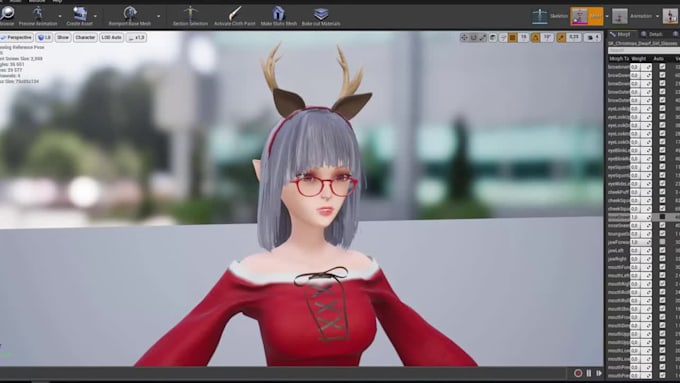Click the Create Asset toolbar icon
Screen dimensions: 680x383
coord(80,13)
